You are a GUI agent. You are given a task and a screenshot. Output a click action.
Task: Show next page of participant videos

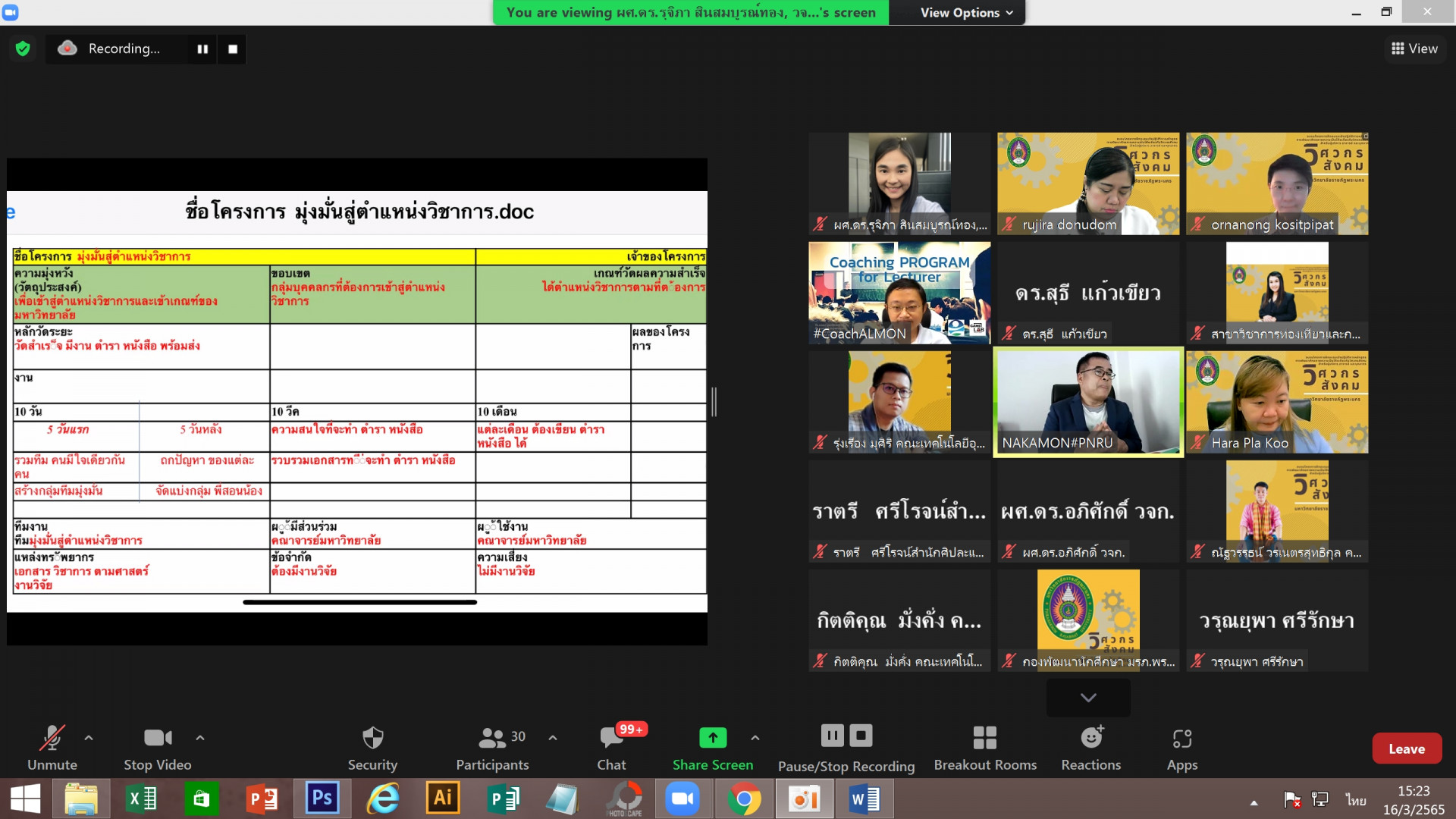1088,698
